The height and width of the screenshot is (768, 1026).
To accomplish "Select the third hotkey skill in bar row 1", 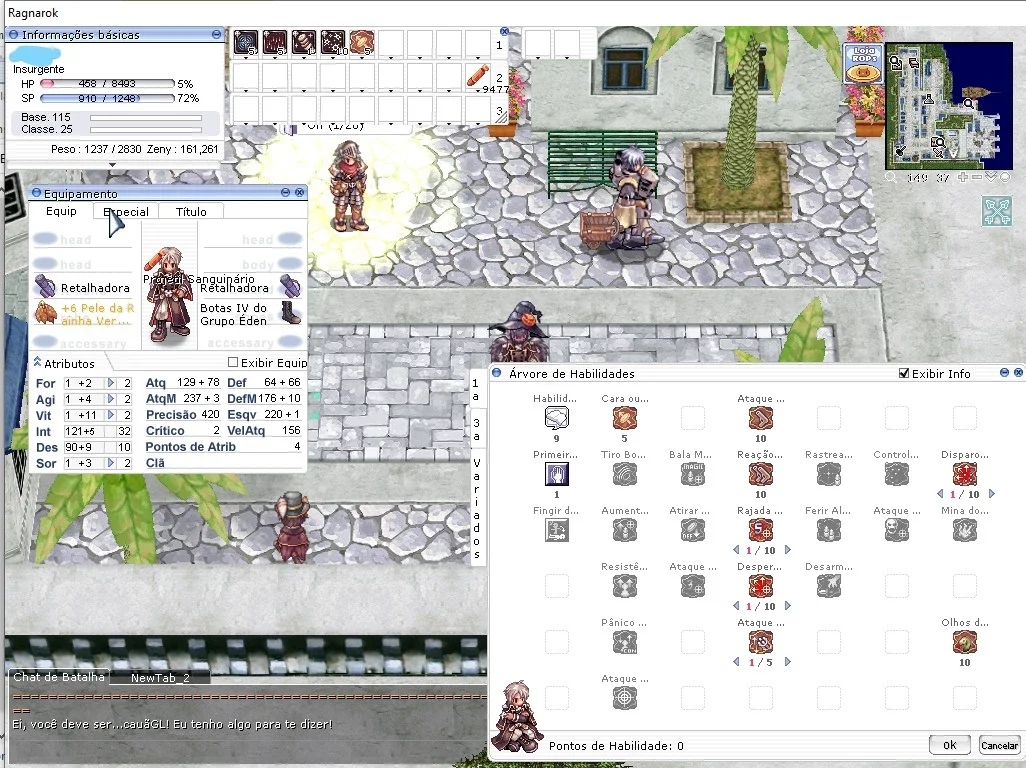I will pos(304,43).
